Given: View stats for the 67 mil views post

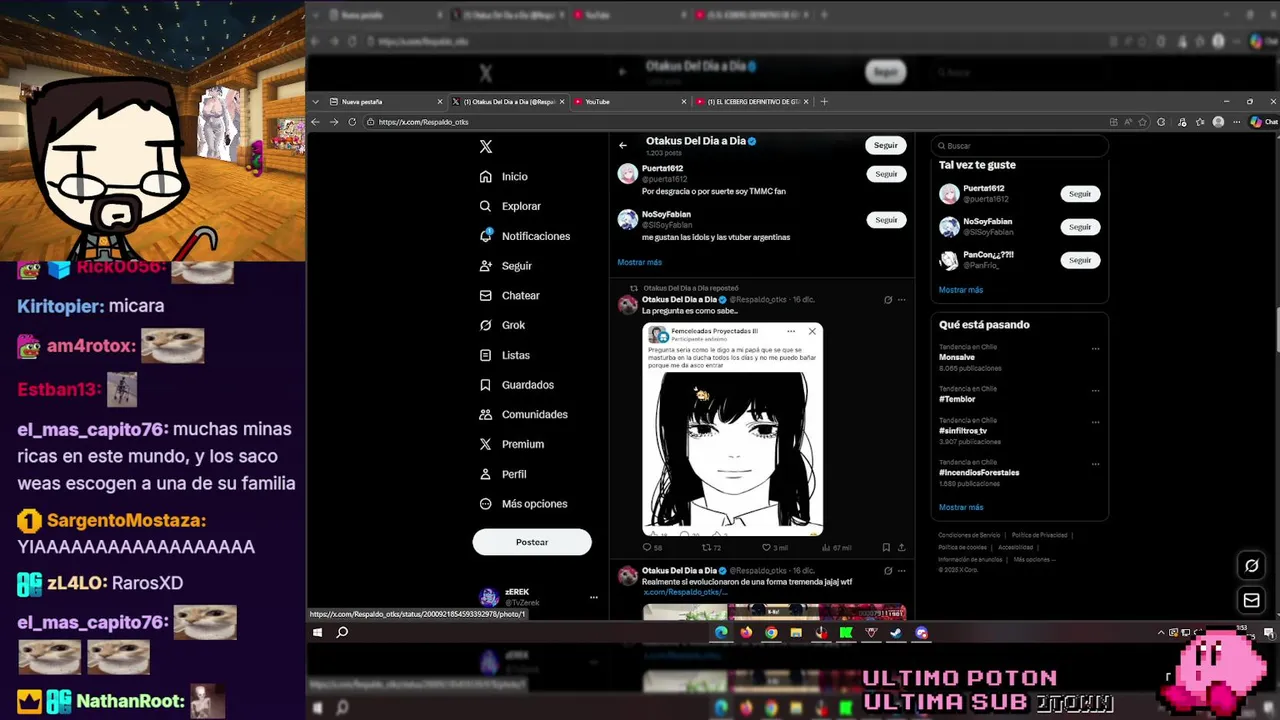Looking at the screenshot, I should [836, 548].
